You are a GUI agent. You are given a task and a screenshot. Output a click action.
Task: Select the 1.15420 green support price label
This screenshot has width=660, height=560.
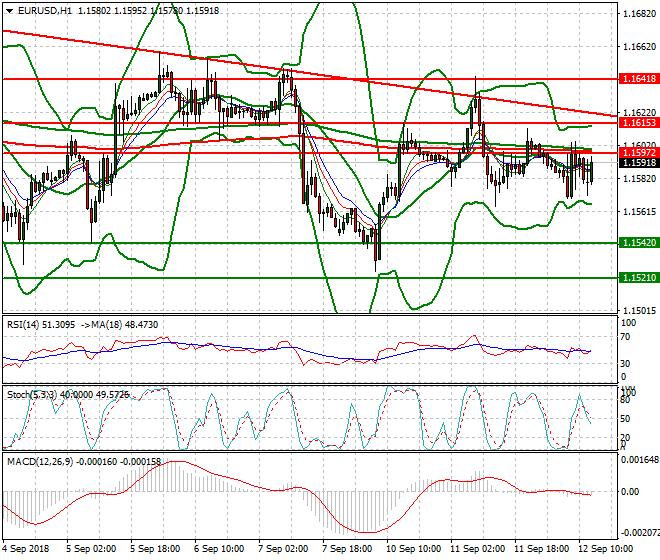(x=637, y=243)
